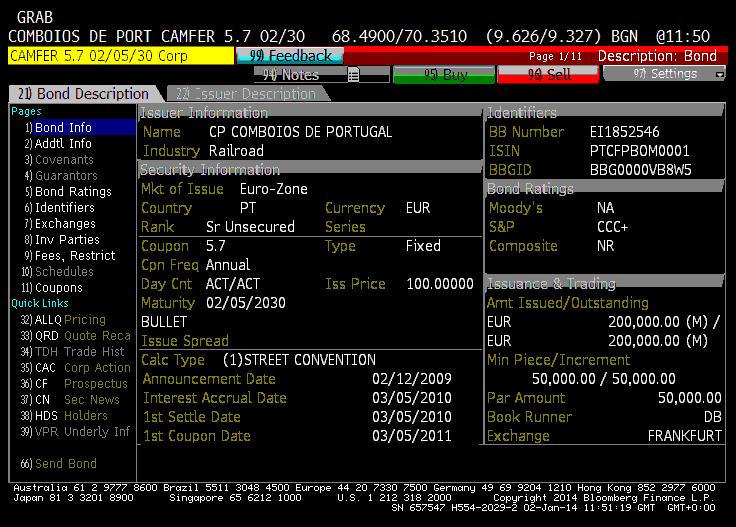Select ISIN value PTCFPBOM0001
The height and width of the screenshot is (527, 736).
coord(639,151)
